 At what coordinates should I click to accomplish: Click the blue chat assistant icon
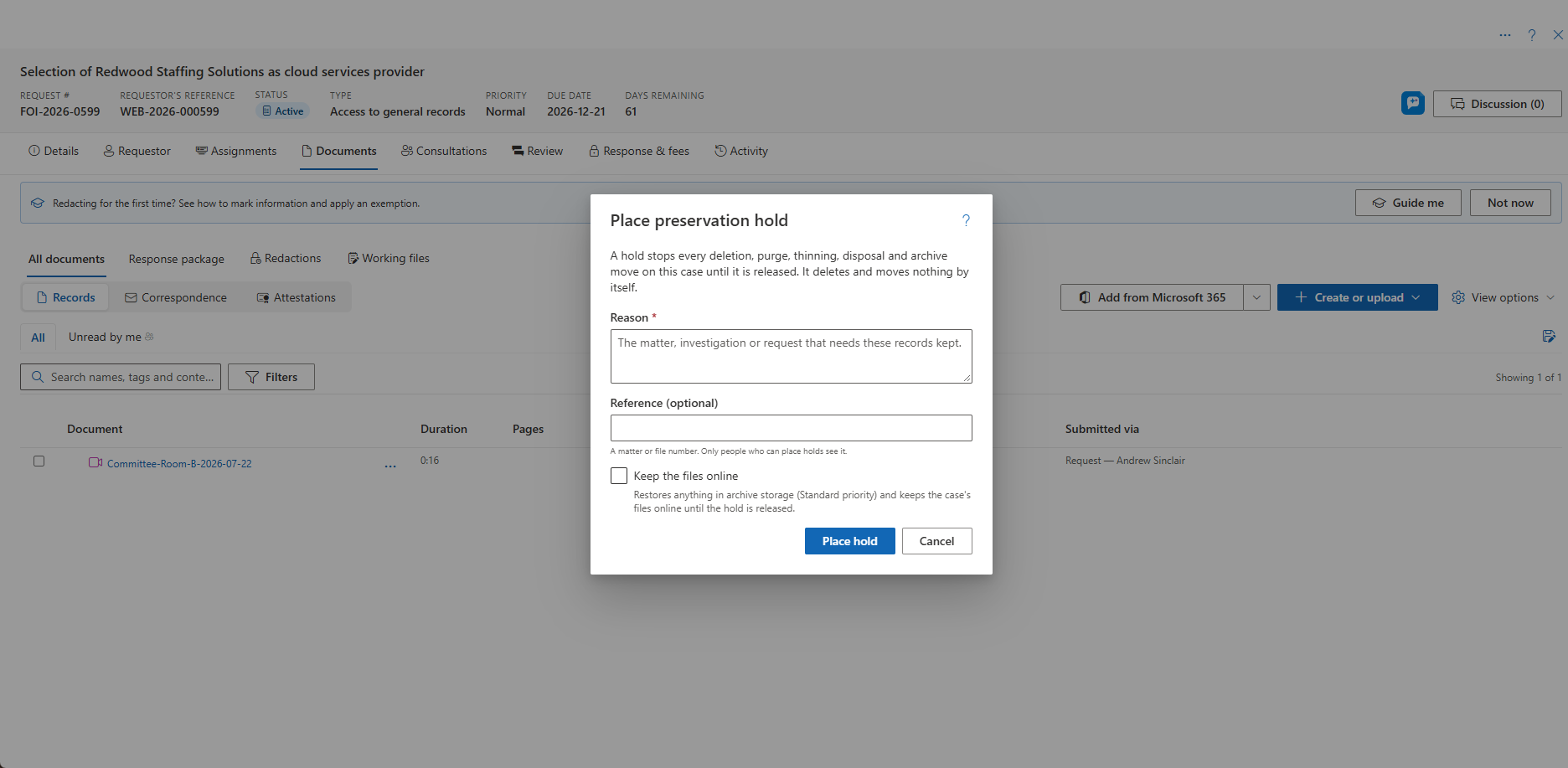[1413, 103]
